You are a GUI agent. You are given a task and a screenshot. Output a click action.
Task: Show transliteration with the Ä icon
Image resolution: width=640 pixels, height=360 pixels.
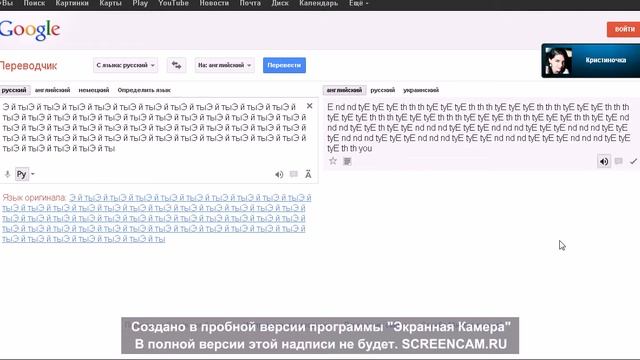(x=308, y=175)
